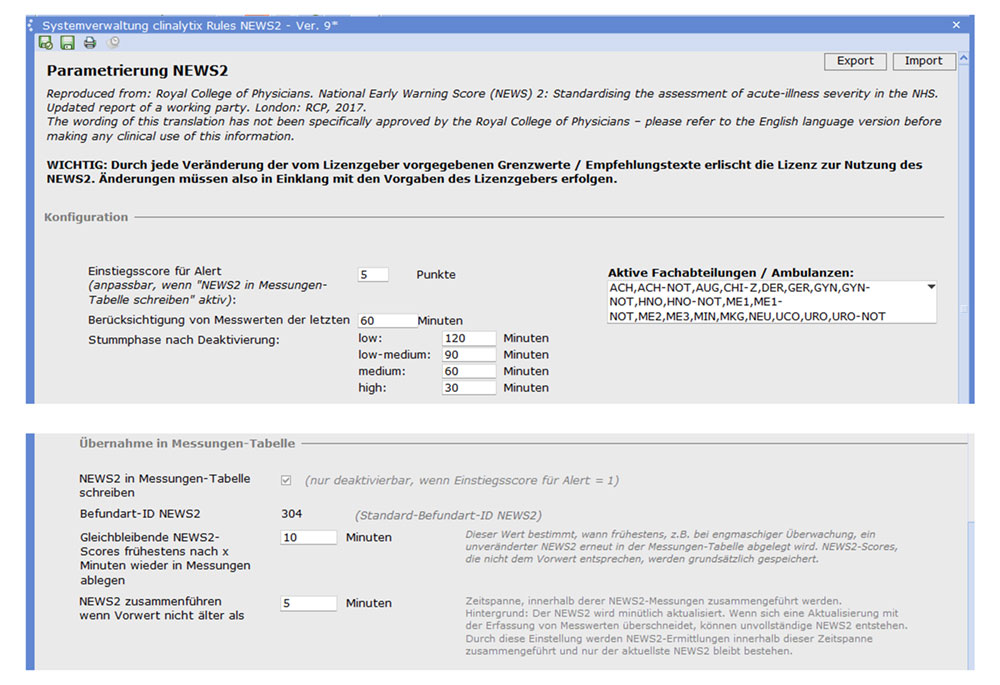Click the Export button
The width and height of the screenshot is (1000, 685).
coord(855,61)
